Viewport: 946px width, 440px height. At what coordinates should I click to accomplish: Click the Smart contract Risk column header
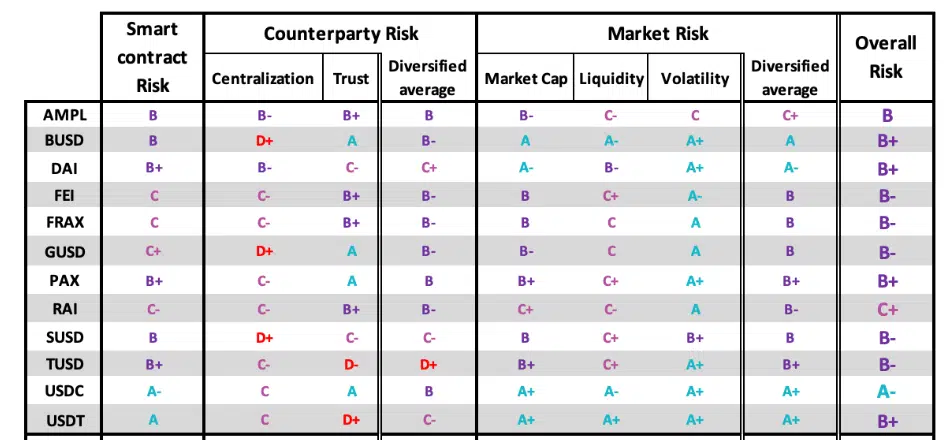153,57
